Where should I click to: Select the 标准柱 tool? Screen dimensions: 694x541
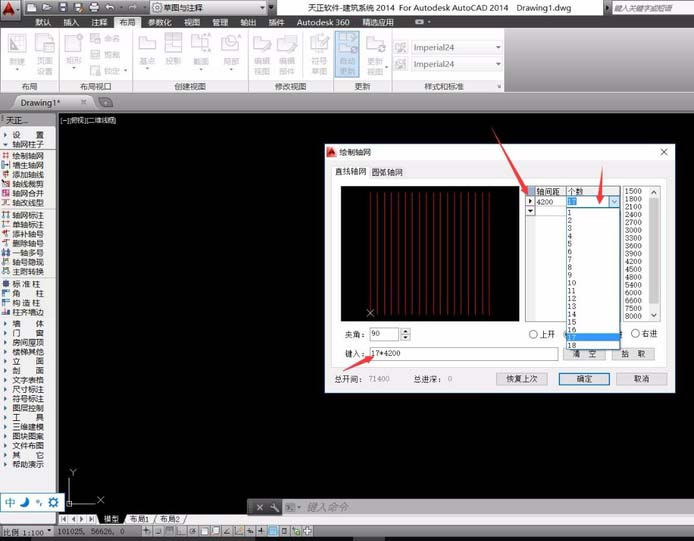[28, 286]
